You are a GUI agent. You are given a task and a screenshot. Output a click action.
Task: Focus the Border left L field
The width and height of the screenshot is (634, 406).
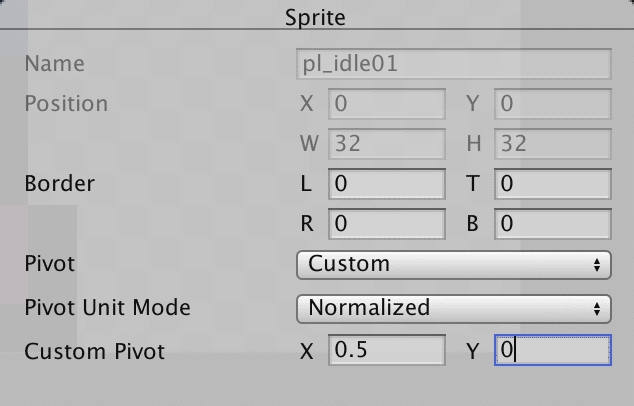tap(386, 184)
